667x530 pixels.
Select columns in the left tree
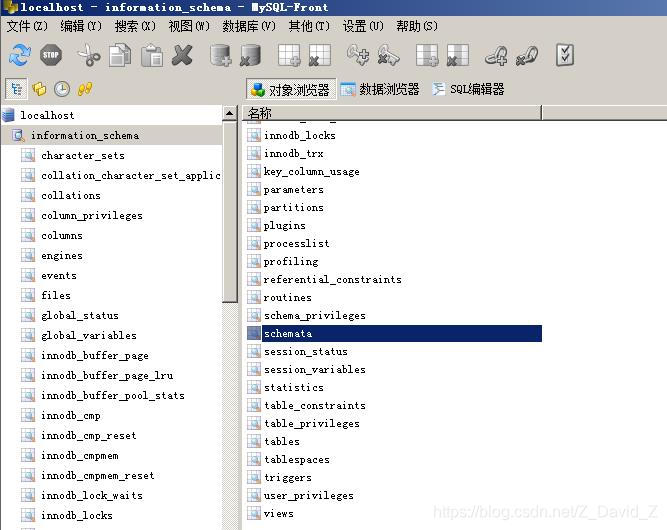(62, 235)
